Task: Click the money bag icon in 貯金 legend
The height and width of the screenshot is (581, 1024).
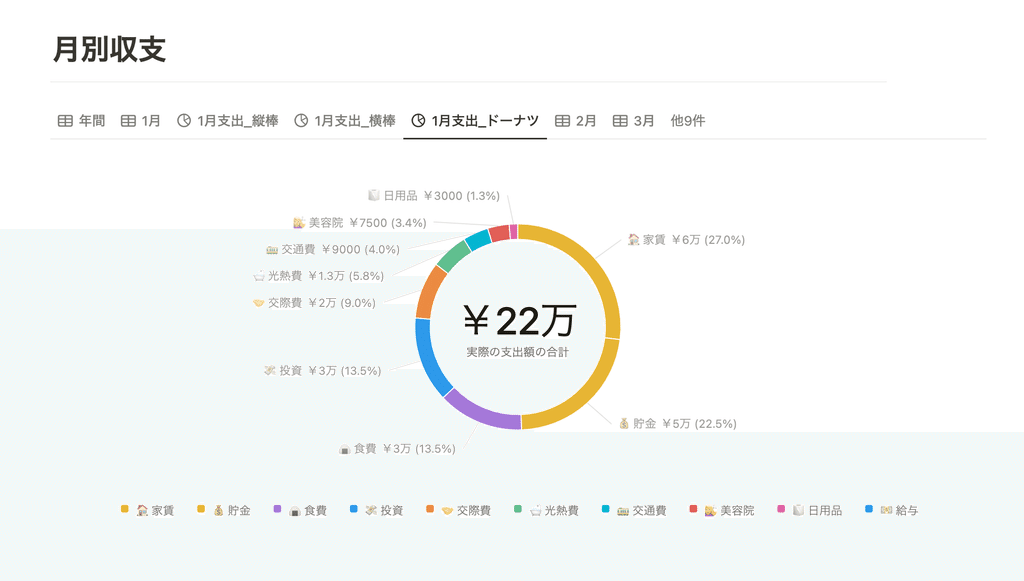Action: click(218, 510)
